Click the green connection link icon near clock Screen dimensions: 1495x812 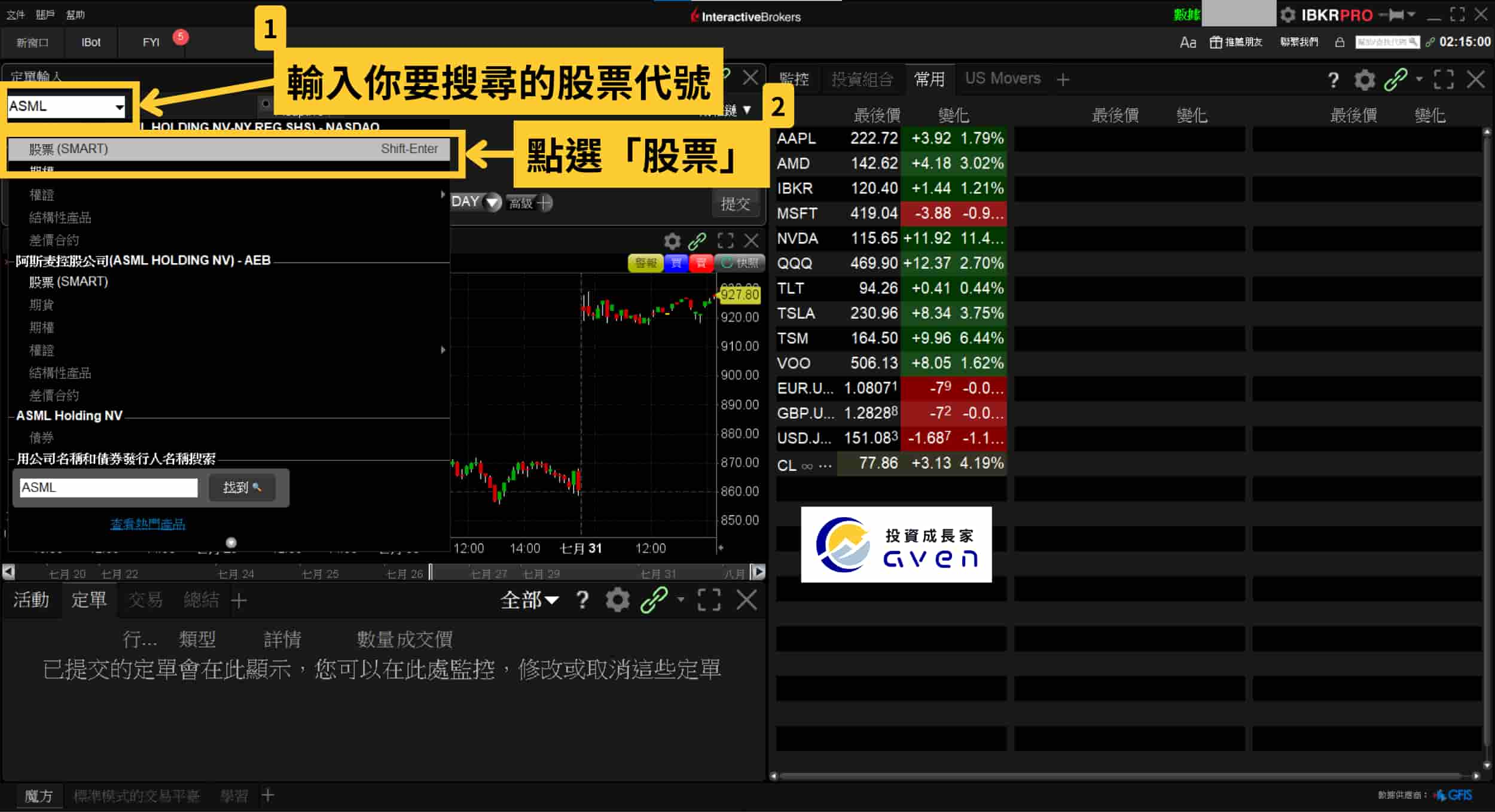[x=1430, y=42]
